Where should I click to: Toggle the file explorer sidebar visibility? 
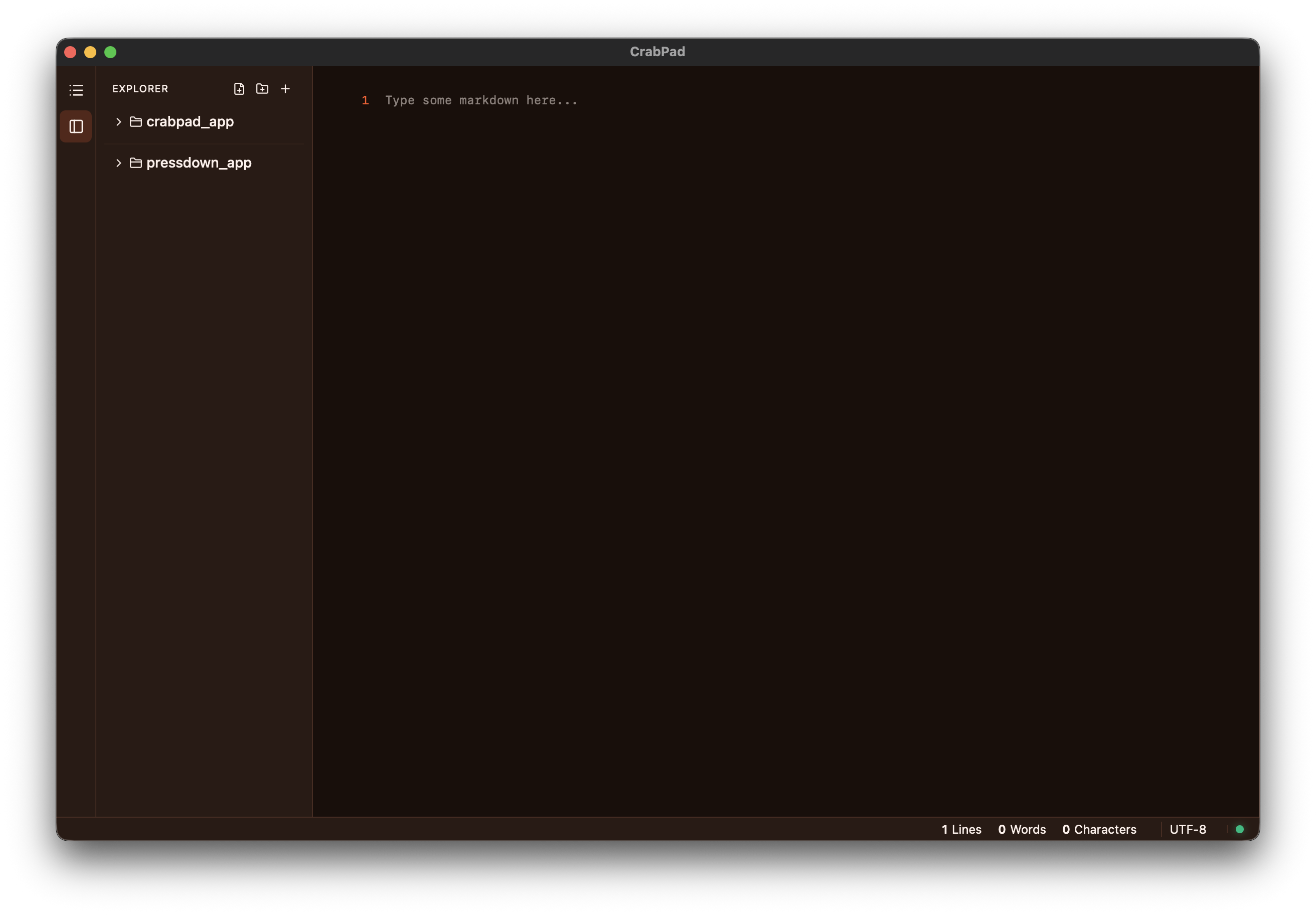(76, 127)
